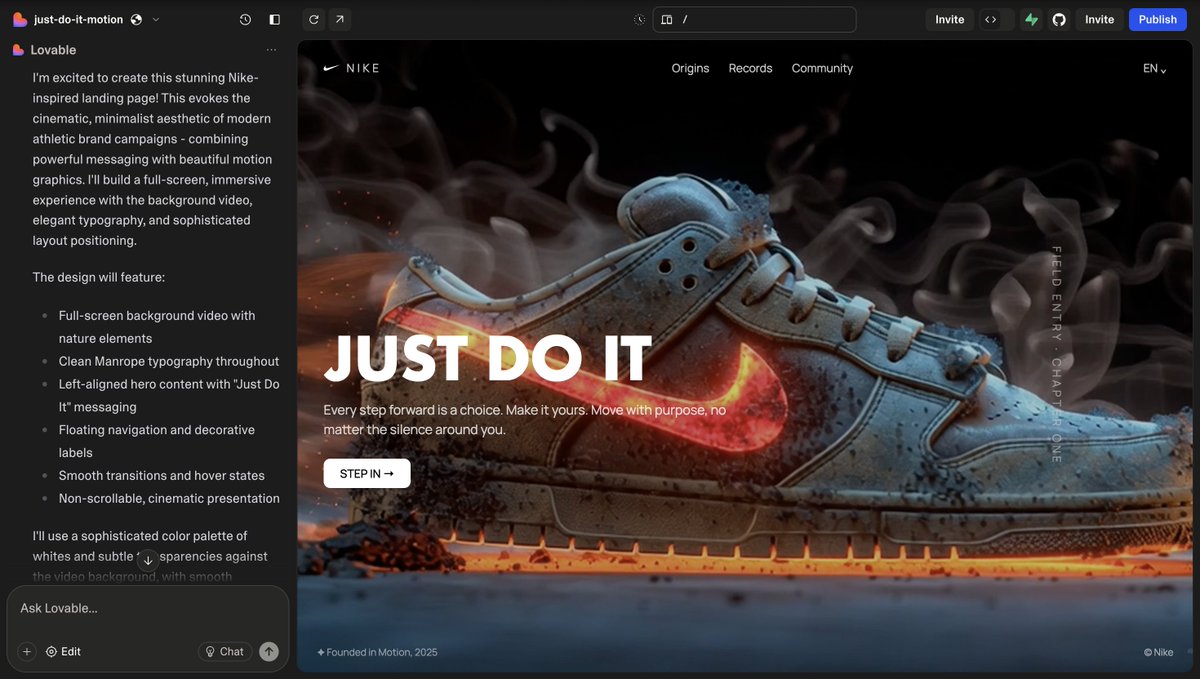
Task: Open the Records nav link
Action: coord(750,68)
